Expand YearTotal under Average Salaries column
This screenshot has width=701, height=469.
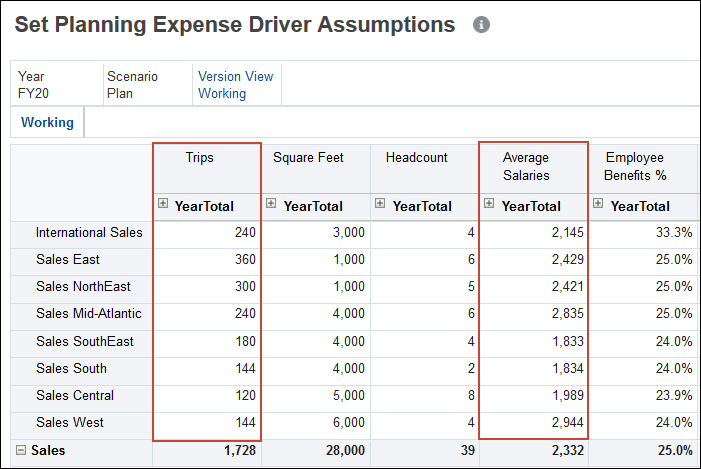click(489, 204)
